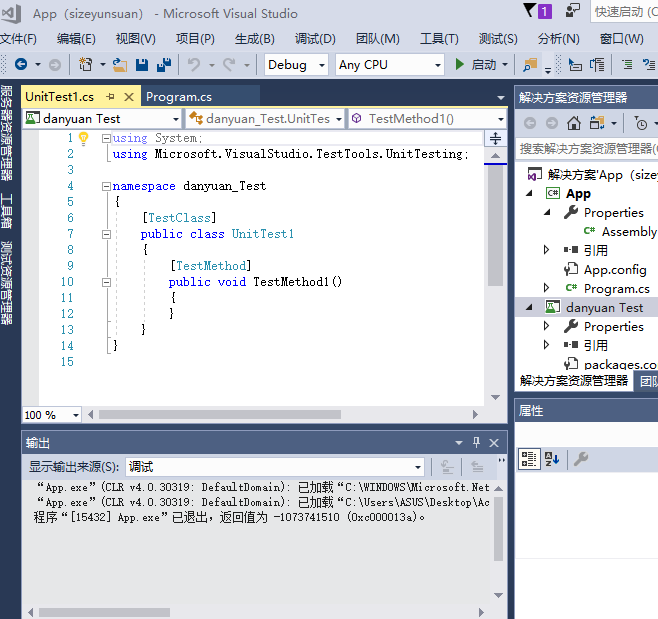The width and height of the screenshot is (658, 619).
Task: Click the editor vertical scrollbar thumb
Action: click(x=495, y=226)
